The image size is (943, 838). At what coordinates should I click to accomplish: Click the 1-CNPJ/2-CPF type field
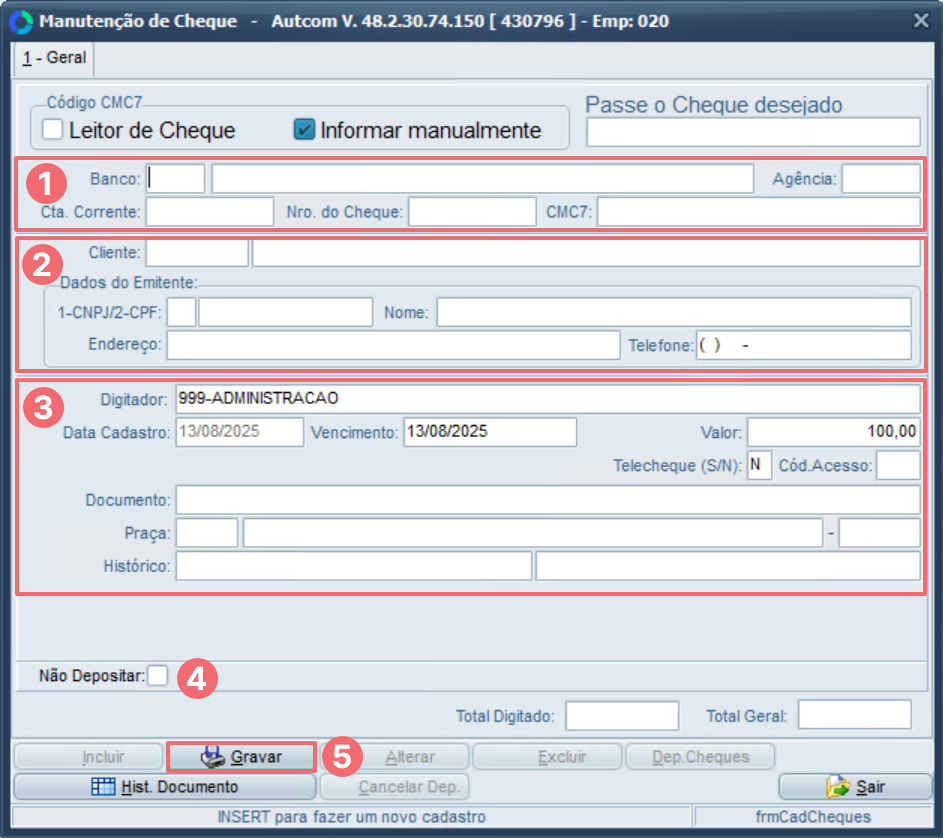[182, 312]
